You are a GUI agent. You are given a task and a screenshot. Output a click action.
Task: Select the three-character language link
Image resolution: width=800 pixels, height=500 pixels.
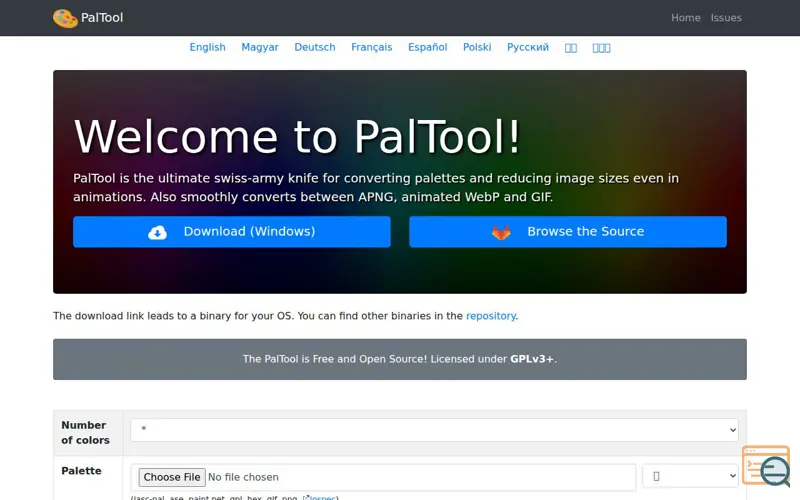pyautogui.click(x=601, y=48)
